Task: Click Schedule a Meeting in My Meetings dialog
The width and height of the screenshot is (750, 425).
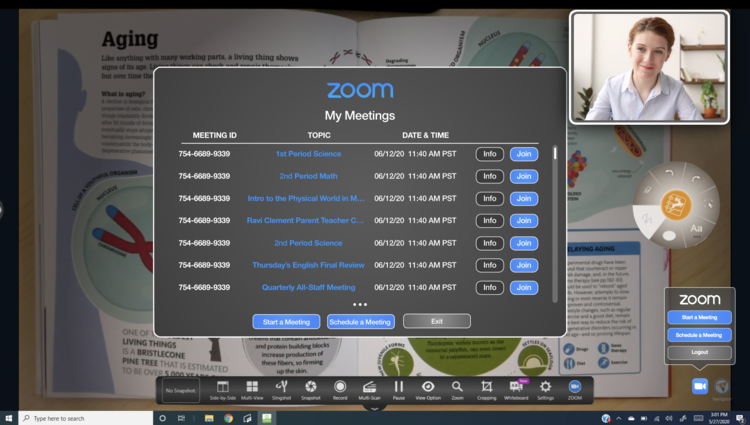Action: [x=361, y=322]
